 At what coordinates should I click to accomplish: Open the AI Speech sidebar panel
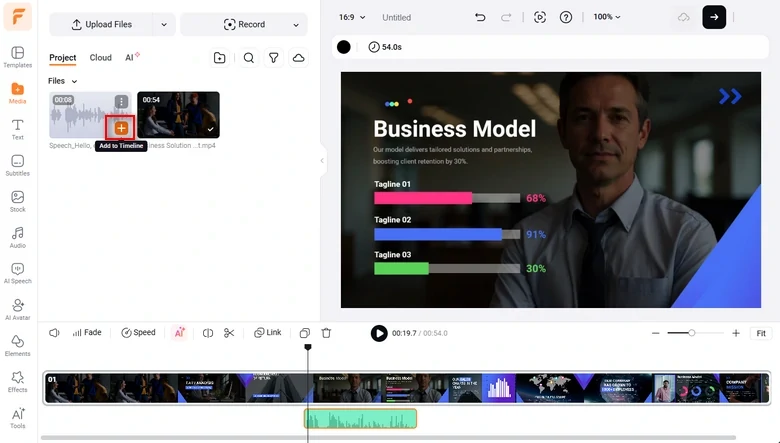tap(17, 273)
